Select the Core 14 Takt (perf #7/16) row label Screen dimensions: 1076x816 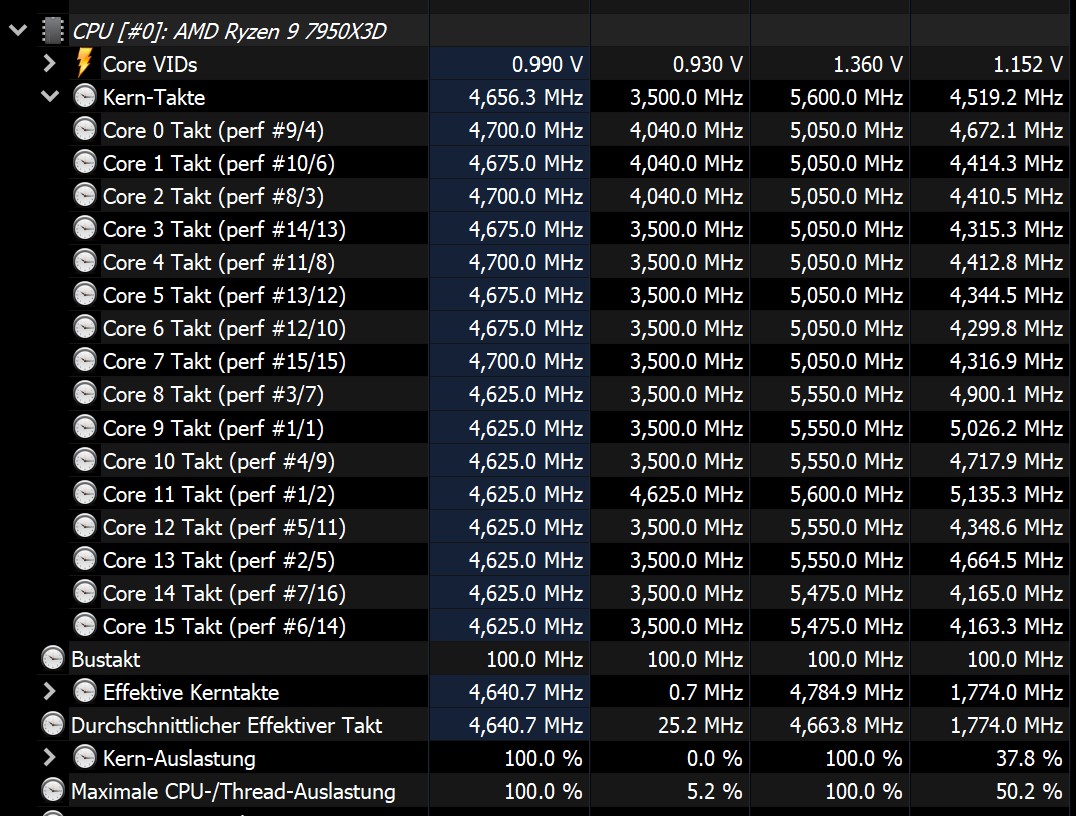224,593
